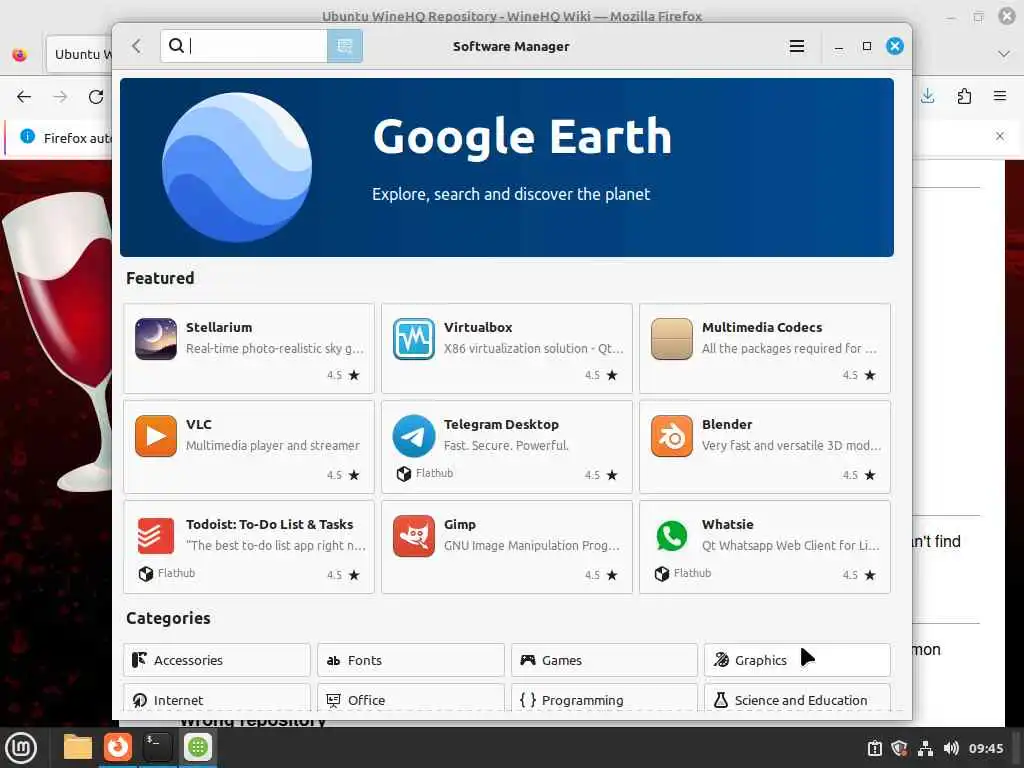Open Firefox downloads panel

pyautogui.click(x=927, y=97)
